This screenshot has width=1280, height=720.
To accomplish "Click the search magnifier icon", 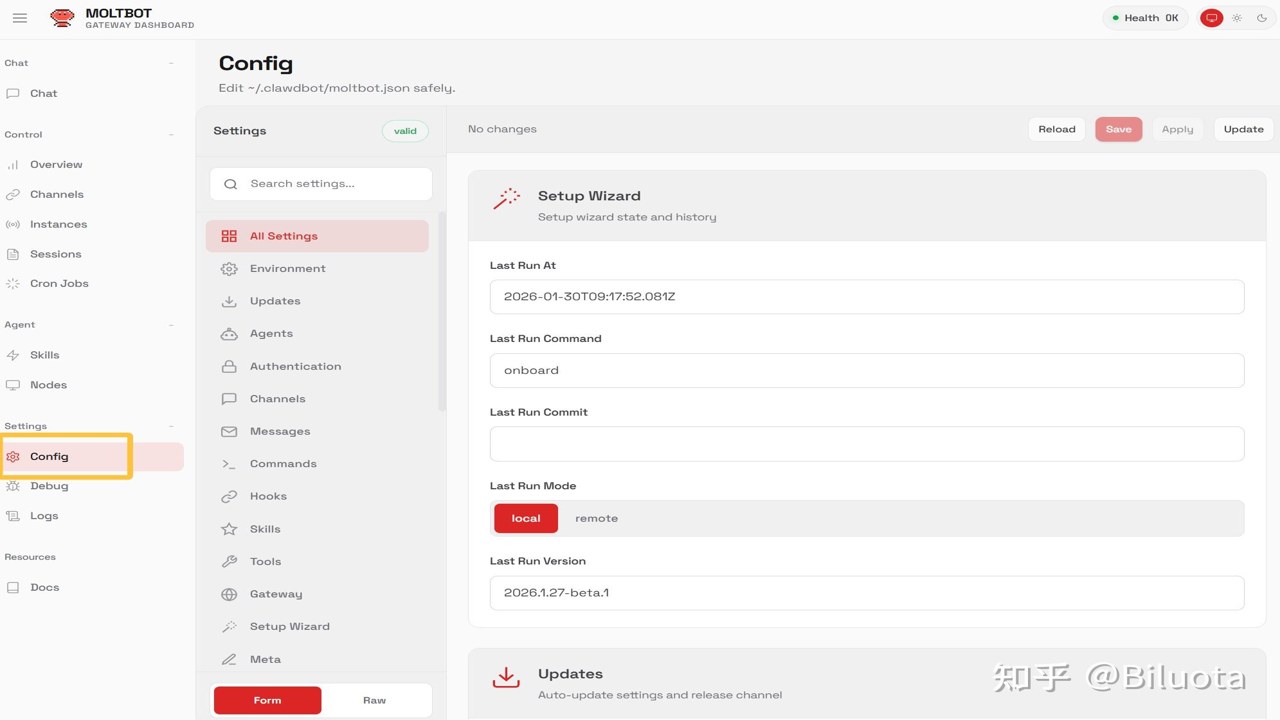I will click(231, 184).
